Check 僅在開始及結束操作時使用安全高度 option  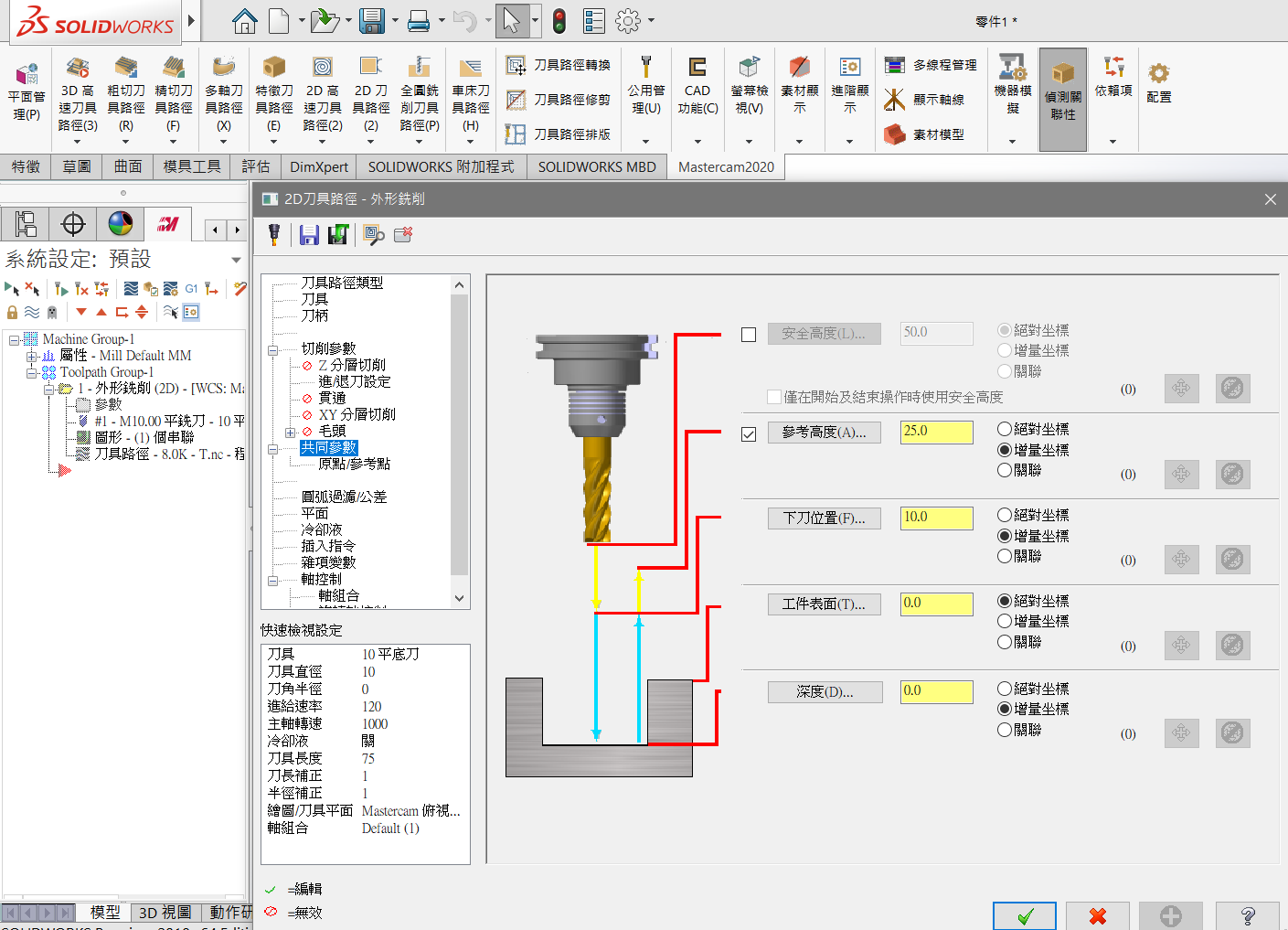point(774,397)
